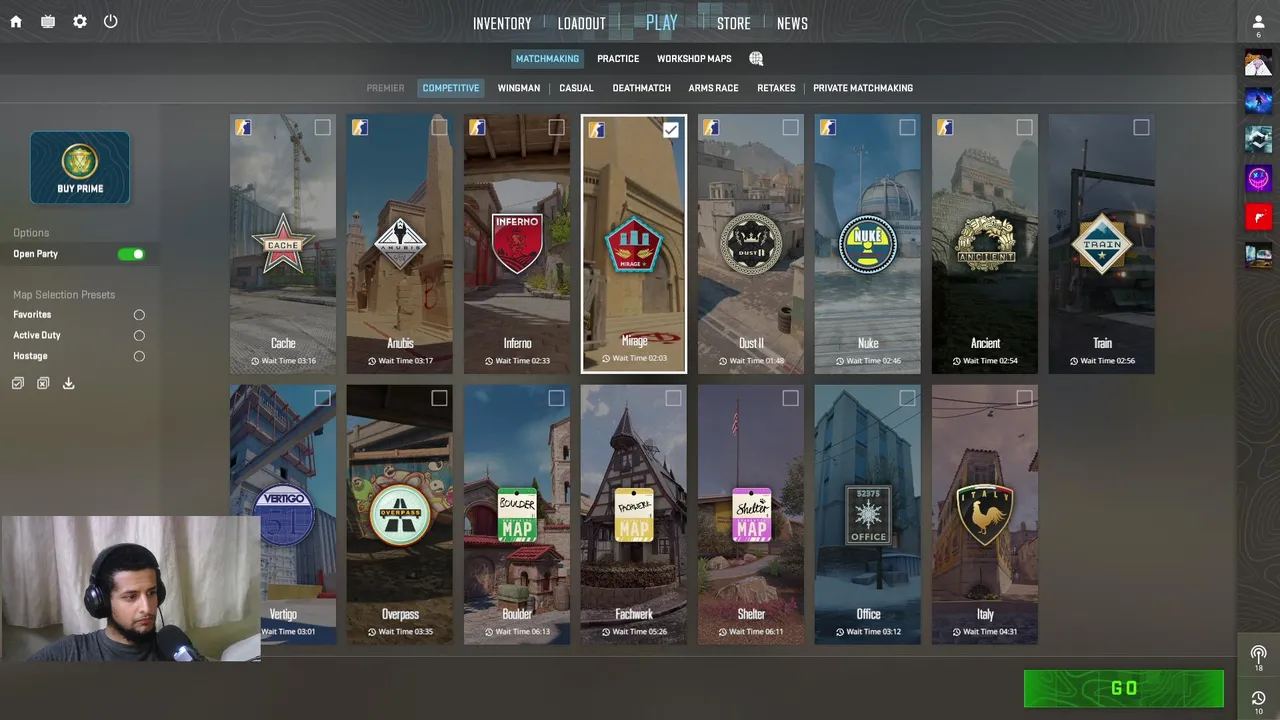This screenshot has width=1280, height=720.
Task: Disable the Open Party toggle
Action: [131, 254]
